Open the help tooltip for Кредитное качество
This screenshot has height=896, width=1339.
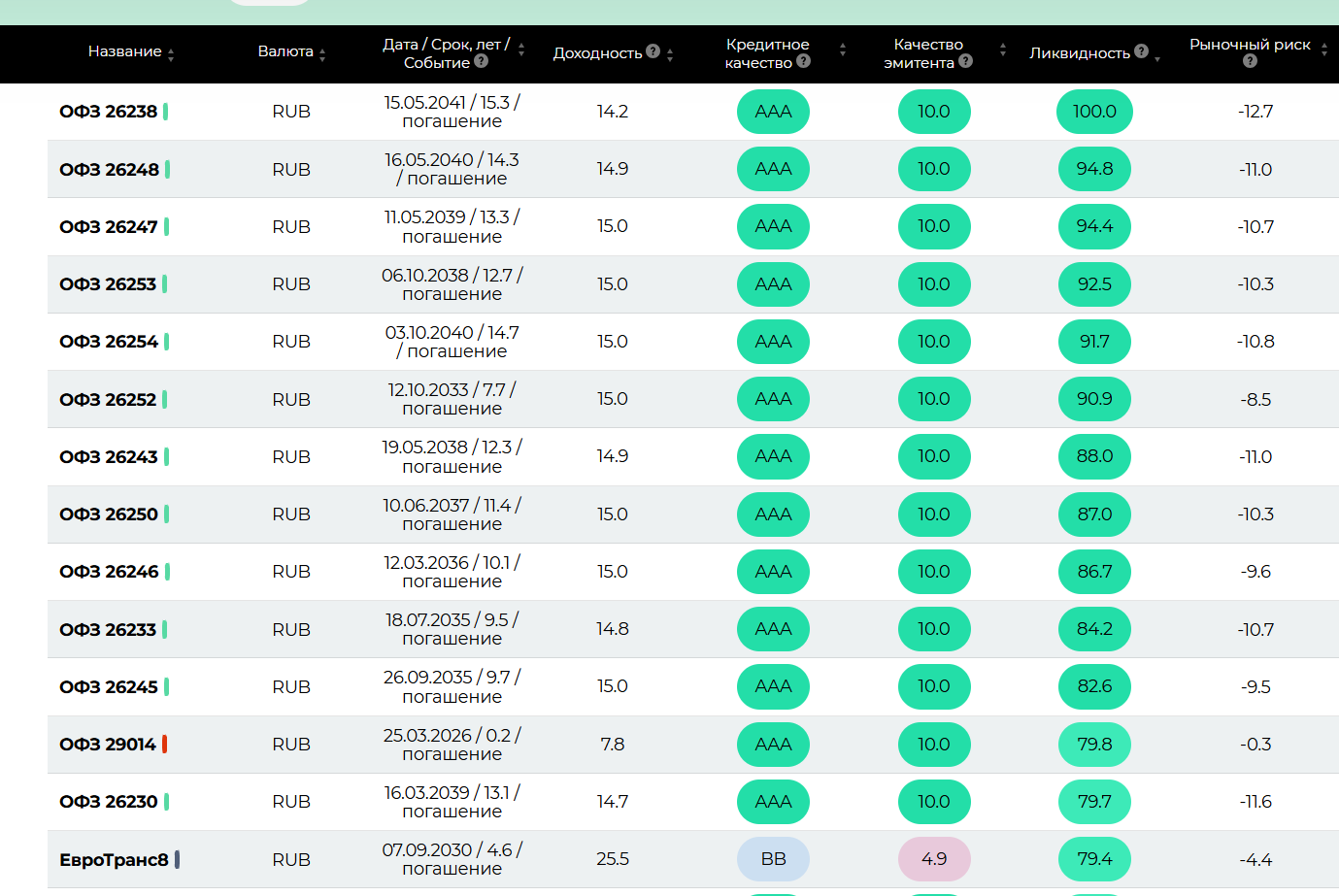(x=803, y=61)
